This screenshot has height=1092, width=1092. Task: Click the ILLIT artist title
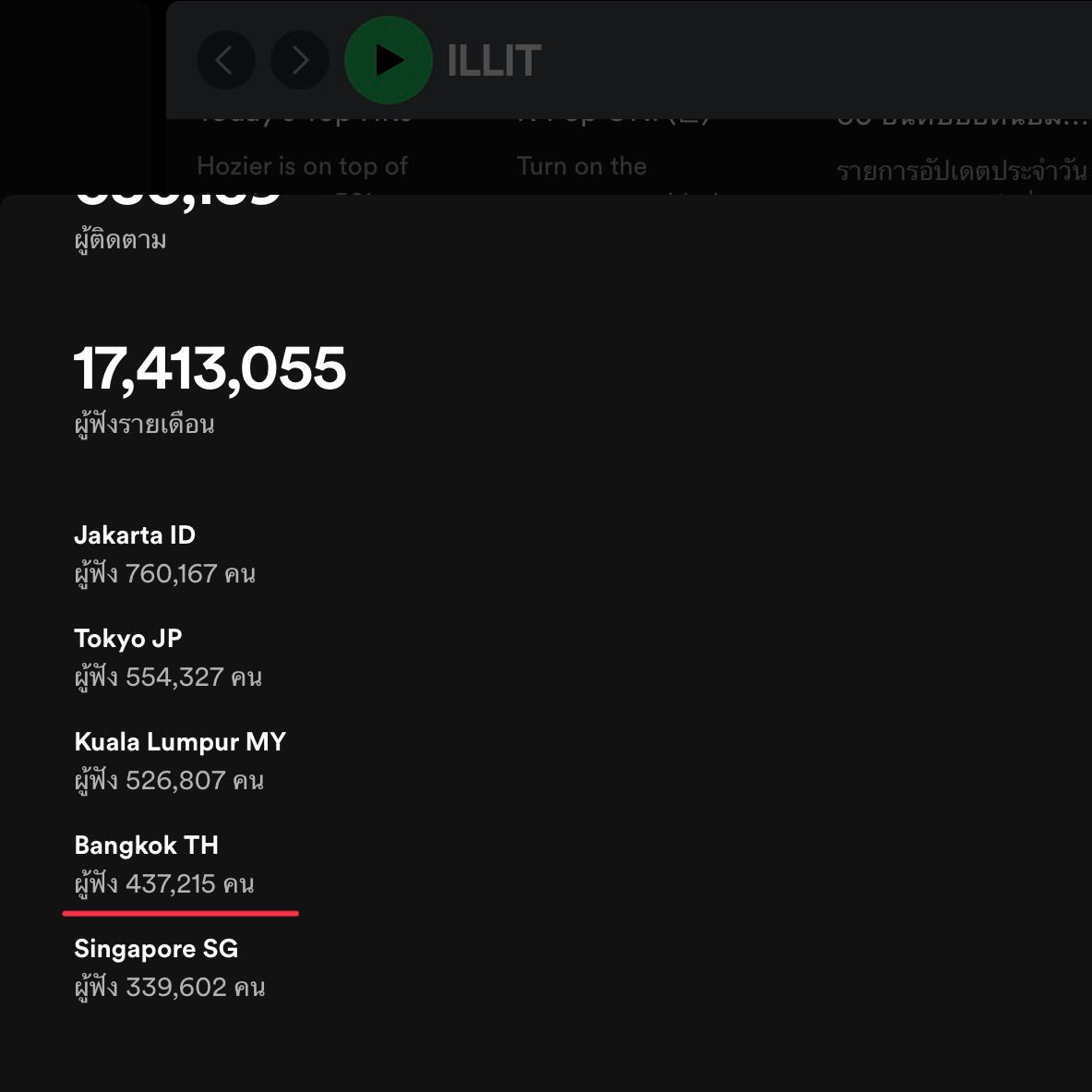(494, 61)
